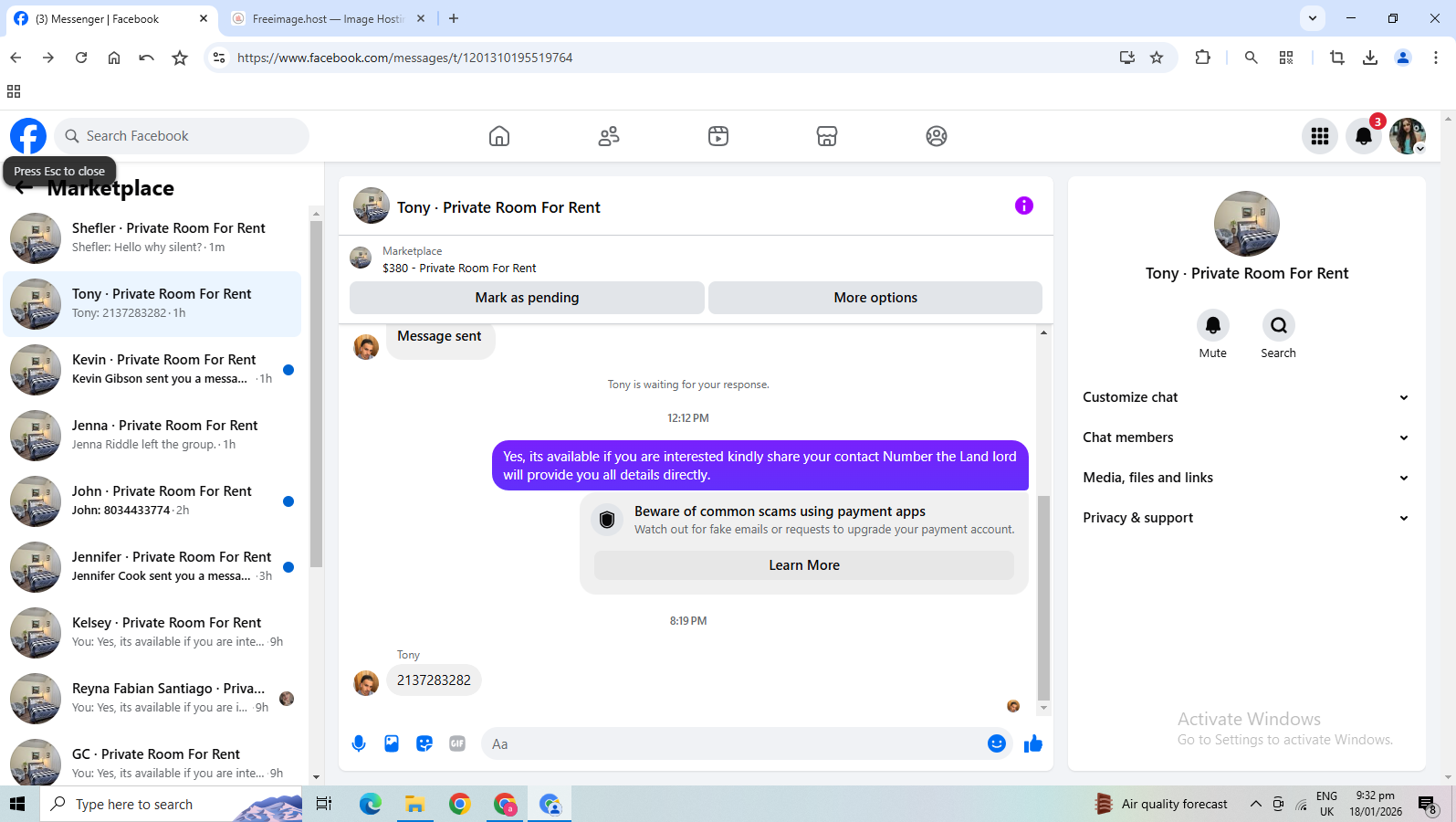
Task: Expand the Privacy & support section
Action: (x=1246, y=518)
